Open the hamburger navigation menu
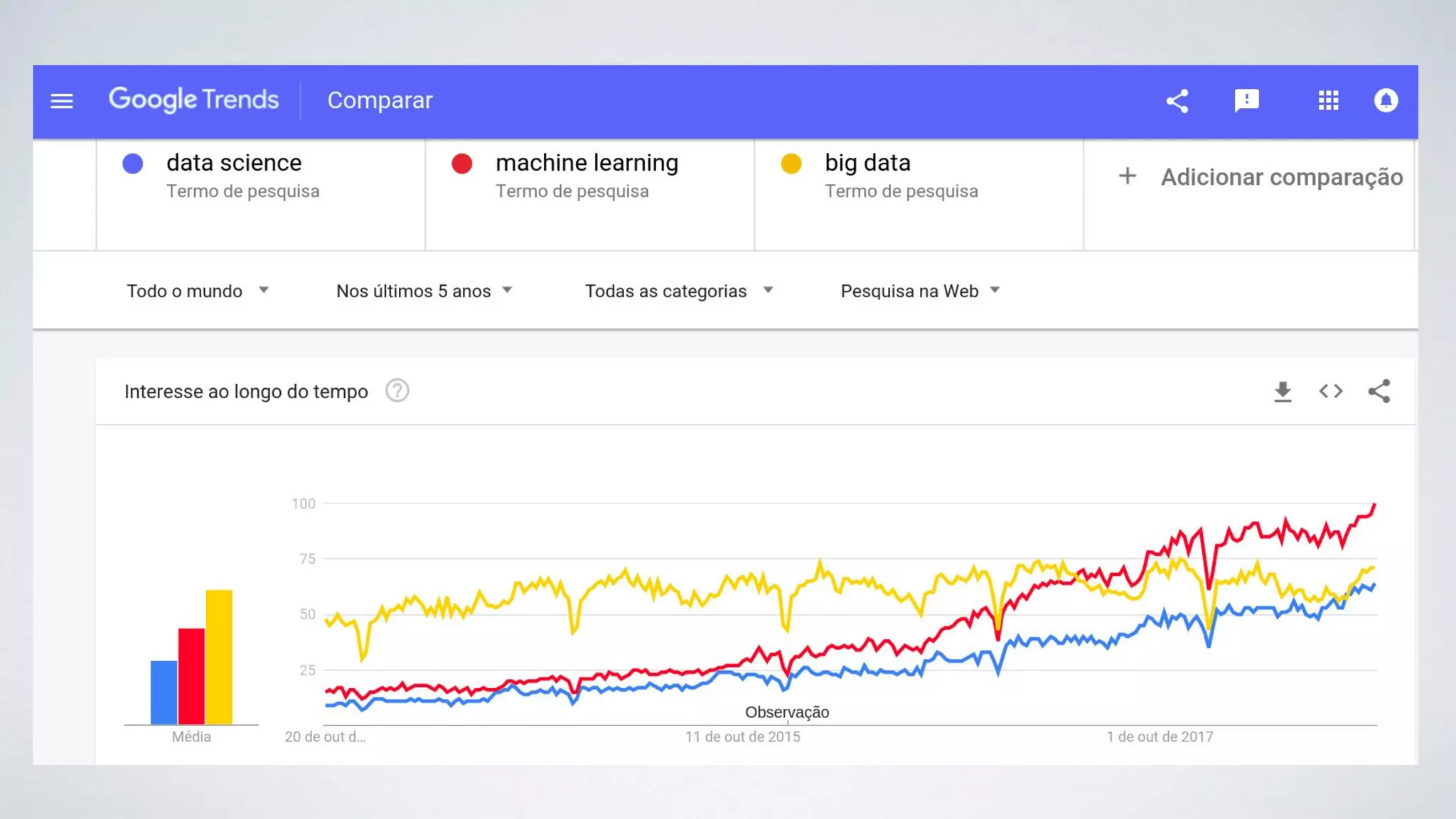 coord(62,101)
